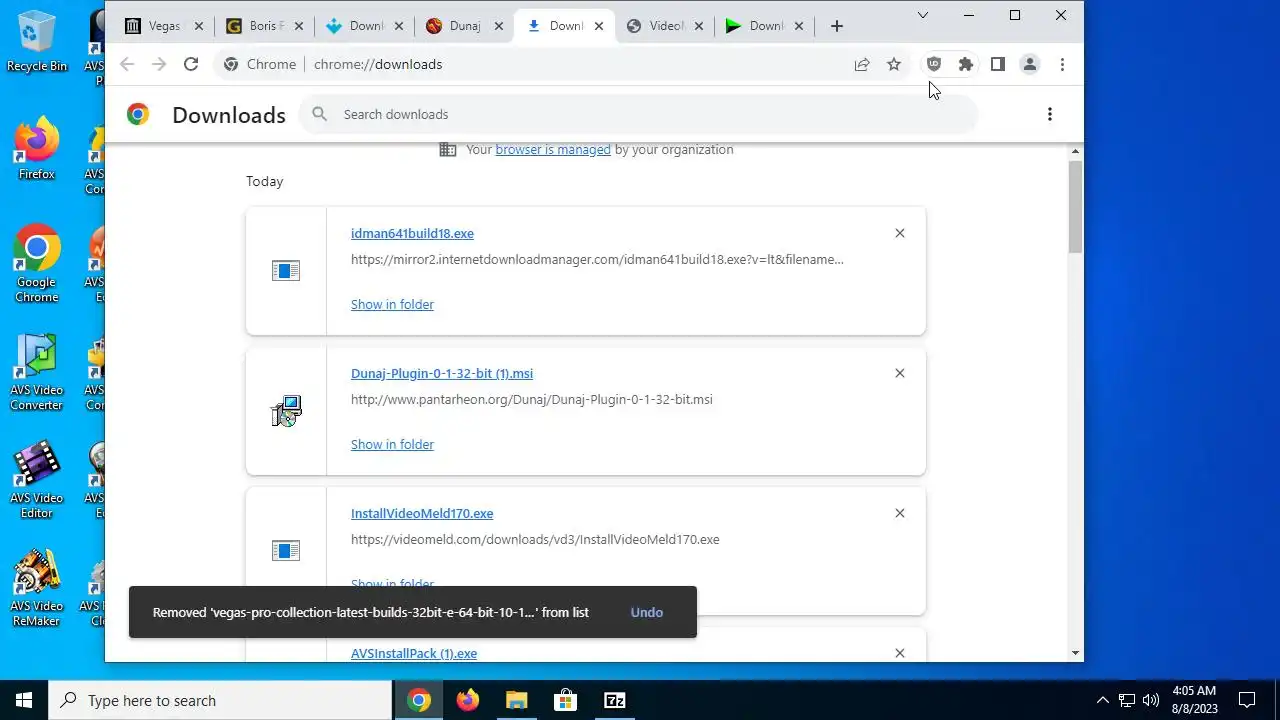The height and width of the screenshot is (720, 1280).
Task: Open File Explorer from the taskbar
Action: click(x=516, y=700)
